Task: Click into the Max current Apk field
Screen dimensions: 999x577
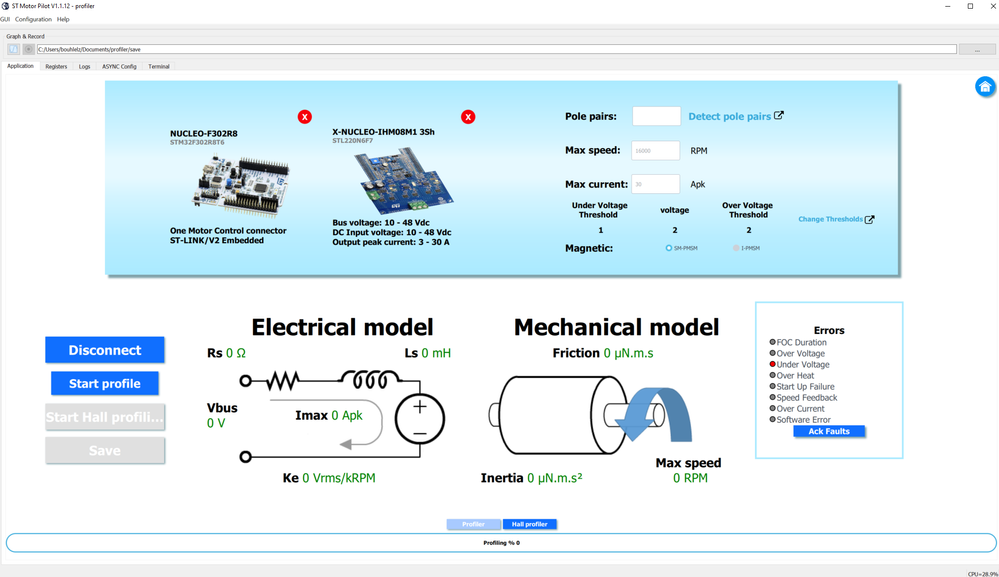Action: [x=656, y=184]
